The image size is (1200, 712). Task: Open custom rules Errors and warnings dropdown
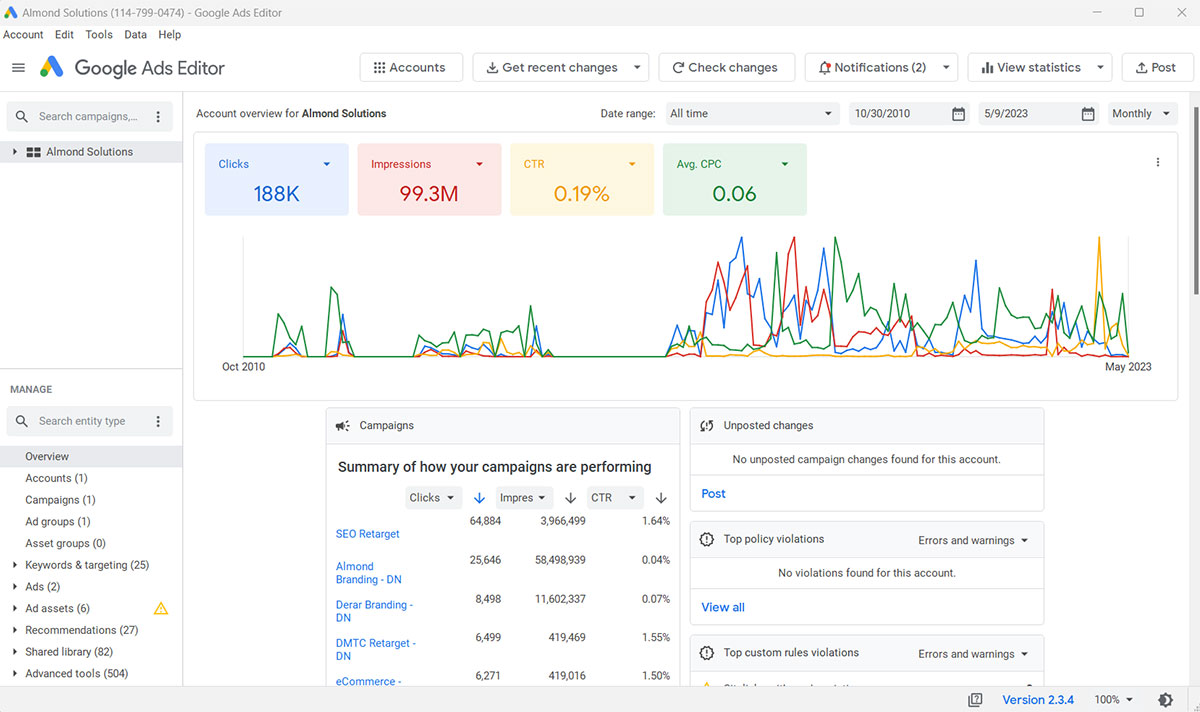(x=973, y=655)
